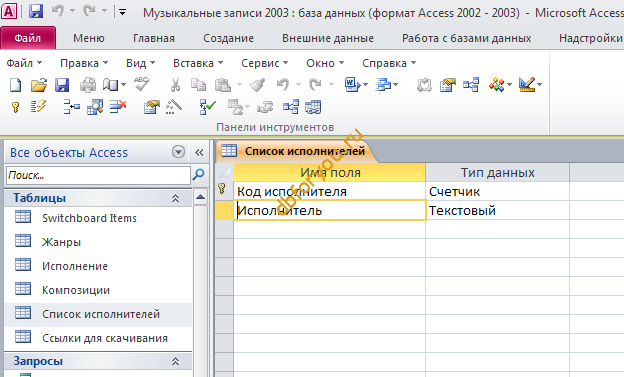Image resolution: width=624 pixels, height=377 pixels.
Task: Click the Print toolbar icon
Action: 88,85
